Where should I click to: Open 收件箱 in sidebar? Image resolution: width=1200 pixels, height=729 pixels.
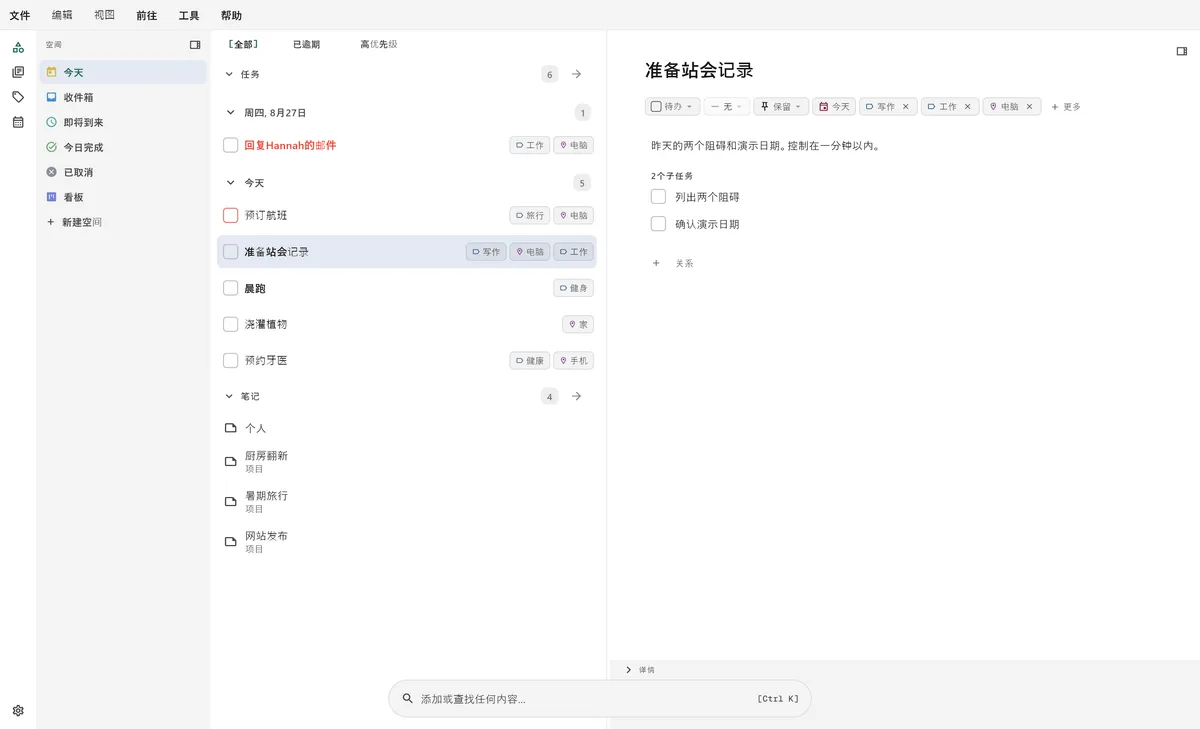point(123,97)
